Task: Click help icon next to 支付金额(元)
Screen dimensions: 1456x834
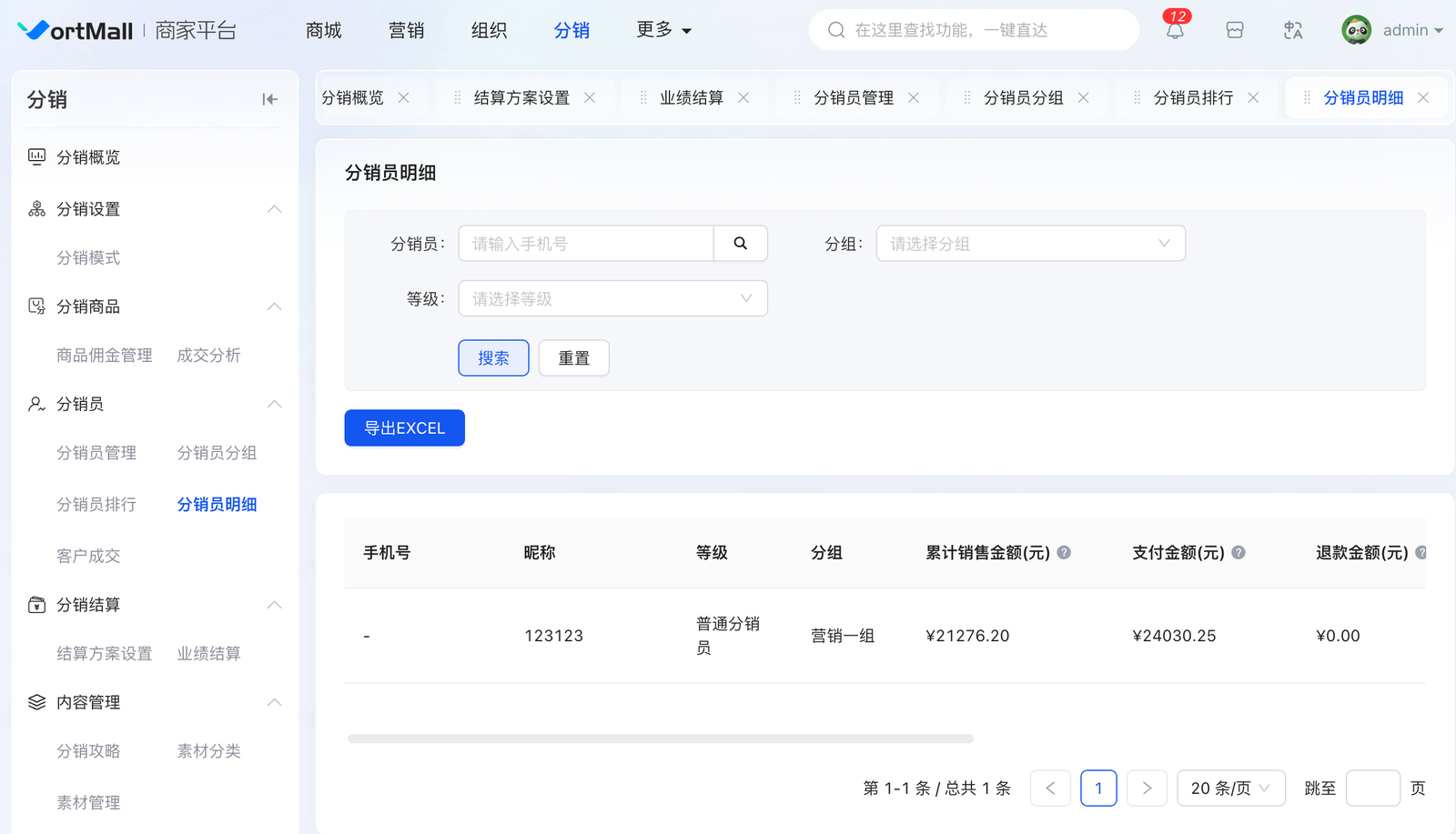Action: click(x=1239, y=552)
